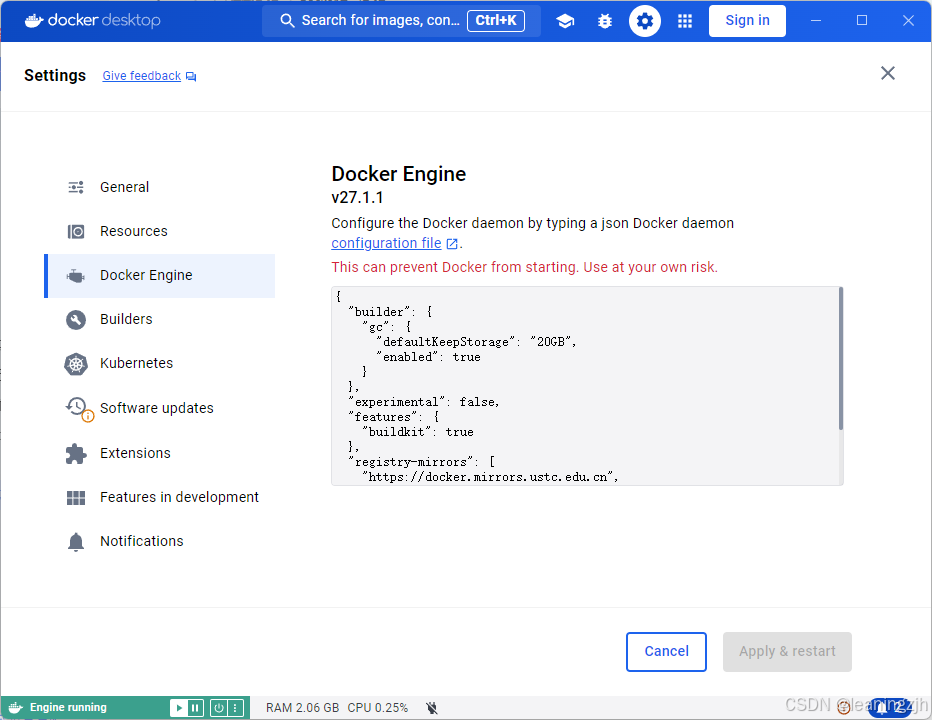
Task: Select the Resources settings tab
Action: coord(159,231)
